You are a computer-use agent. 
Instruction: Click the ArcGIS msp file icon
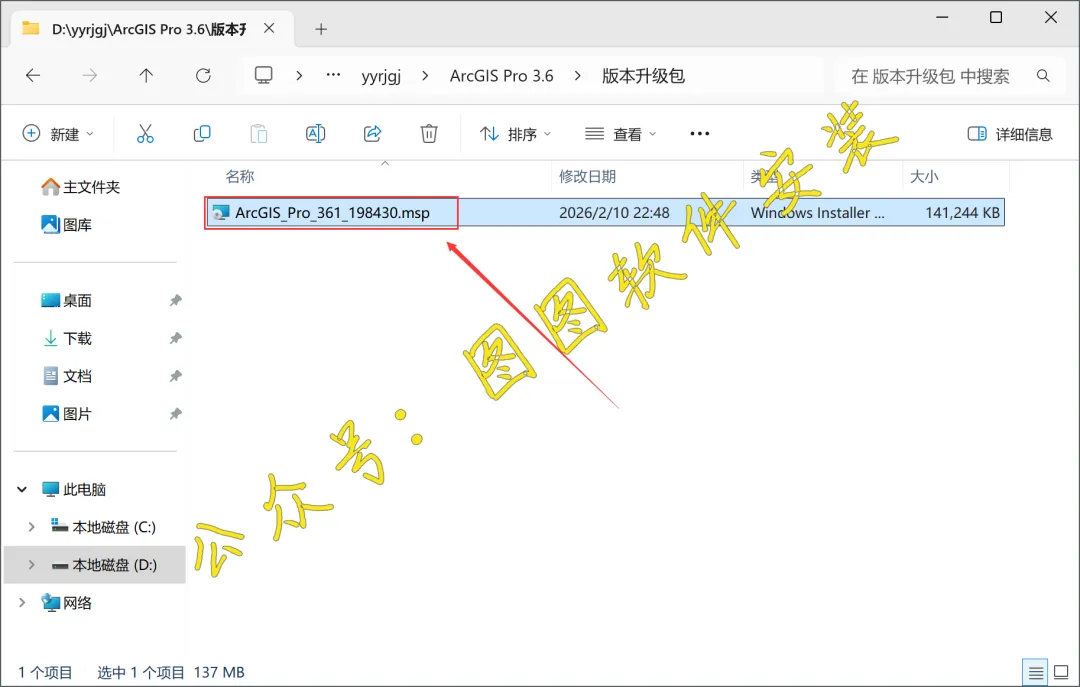pyautogui.click(x=220, y=213)
